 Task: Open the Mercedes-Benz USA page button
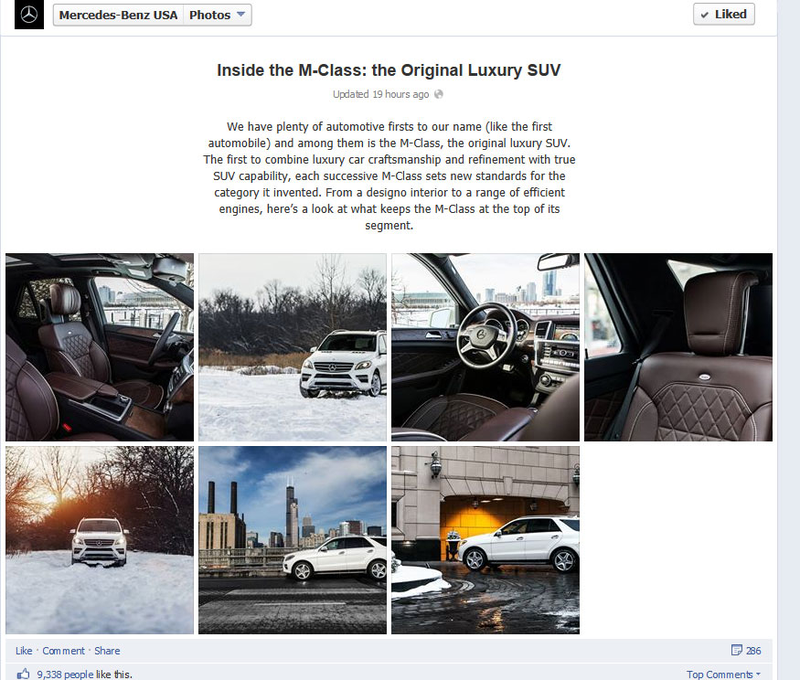pos(118,15)
